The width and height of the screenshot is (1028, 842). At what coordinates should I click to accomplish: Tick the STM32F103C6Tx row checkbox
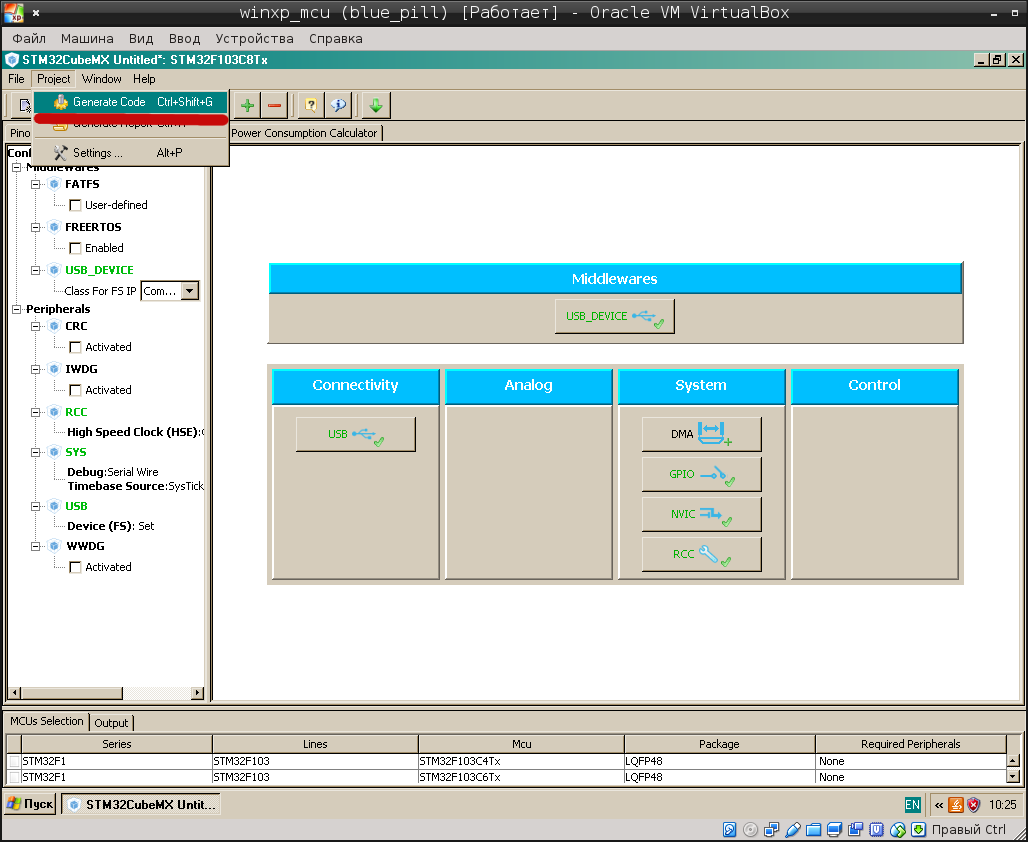[14, 777]
